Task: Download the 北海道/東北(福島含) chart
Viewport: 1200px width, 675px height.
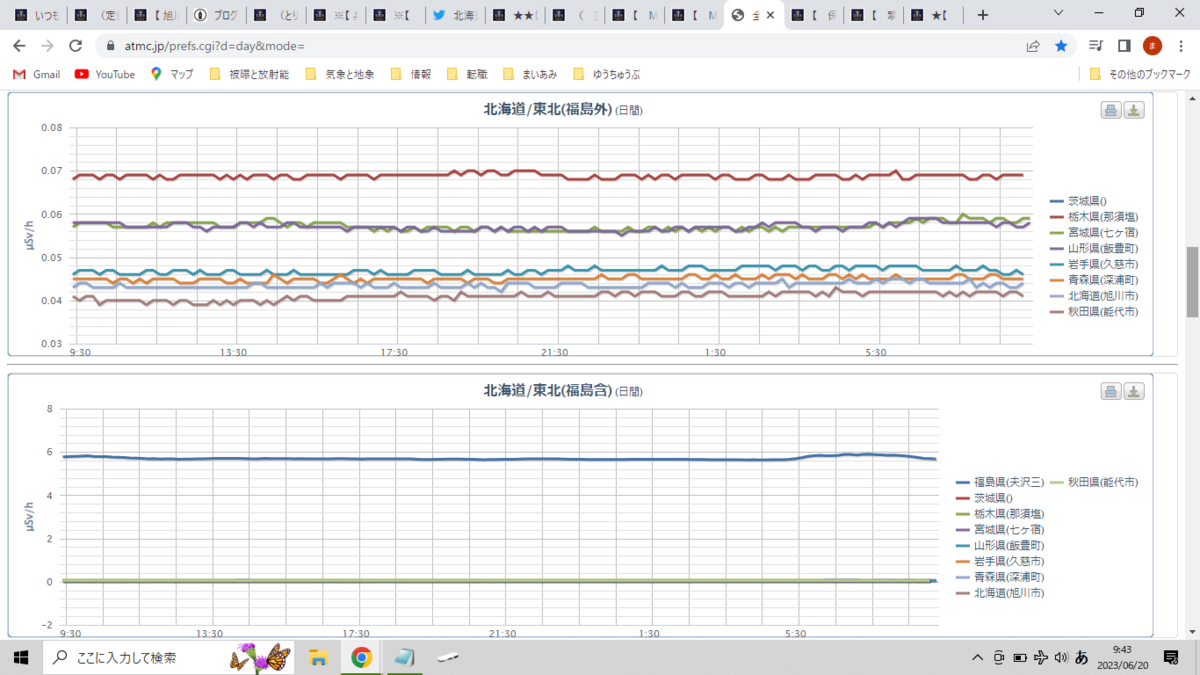Action: (x=1134, y=391)
